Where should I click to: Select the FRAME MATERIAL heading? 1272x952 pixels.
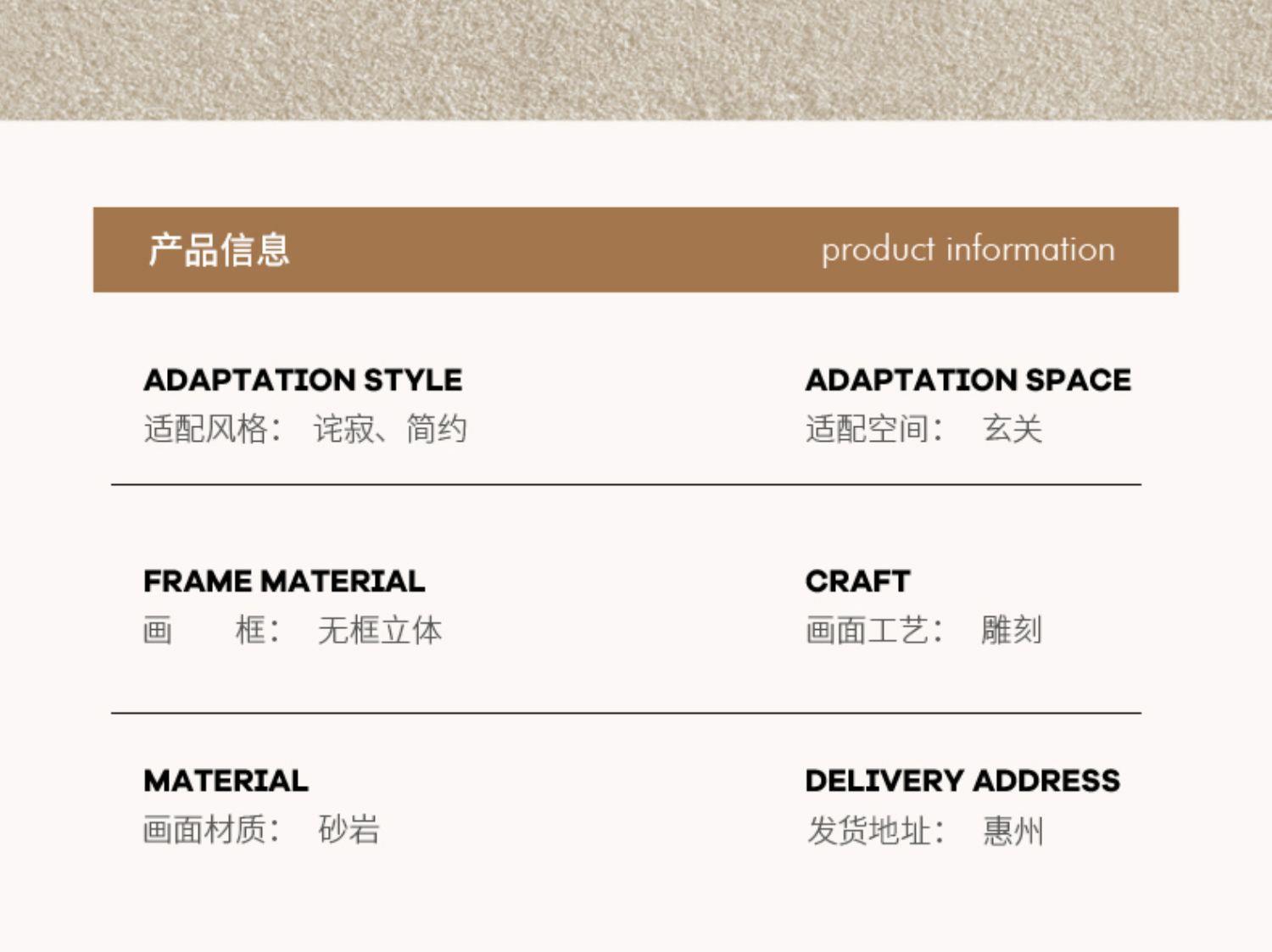click(x=284, y=582)
